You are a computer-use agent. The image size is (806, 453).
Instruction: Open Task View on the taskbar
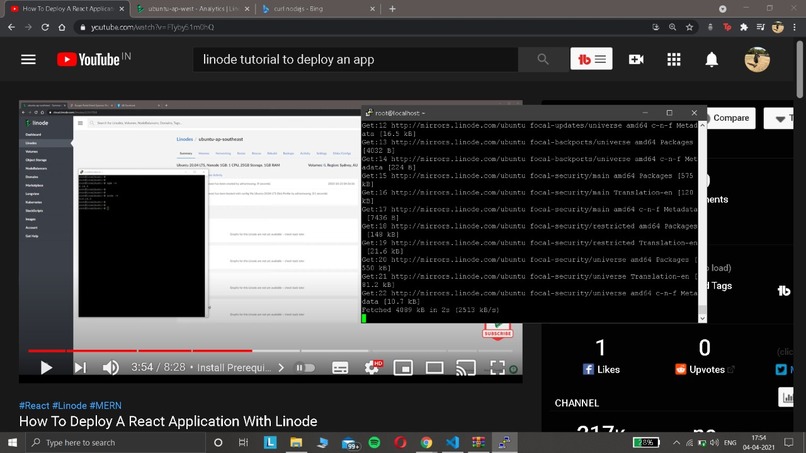point(243,443)
